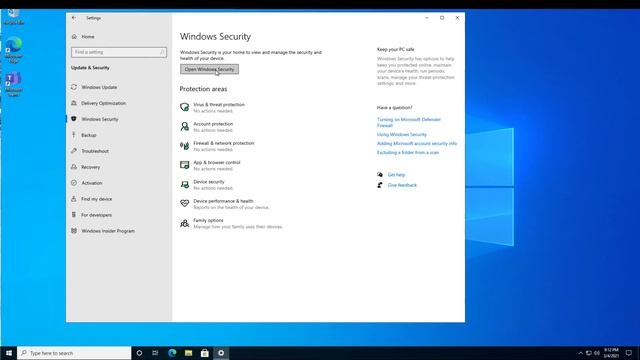The image size is (640, 360).
Task: Click the Activation checkmark sidebar icon
Action: pos(74,182)
